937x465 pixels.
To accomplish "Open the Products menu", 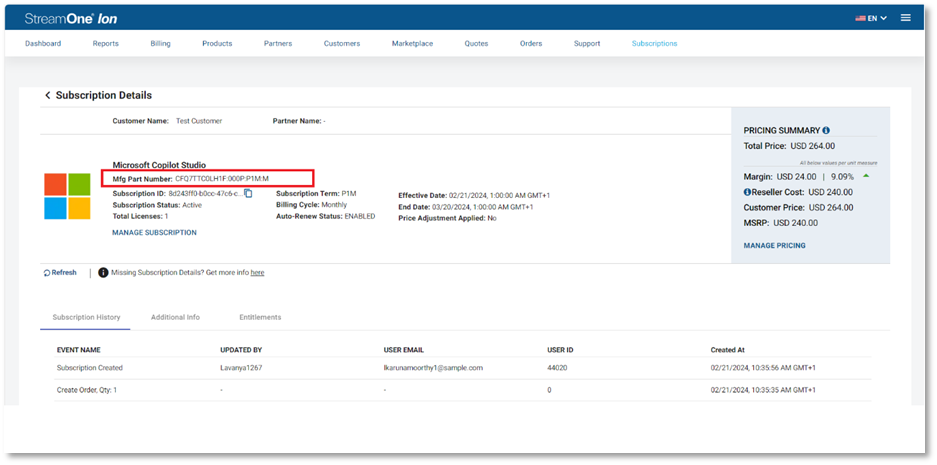I will pyautogui.click(x=217, y=44).
